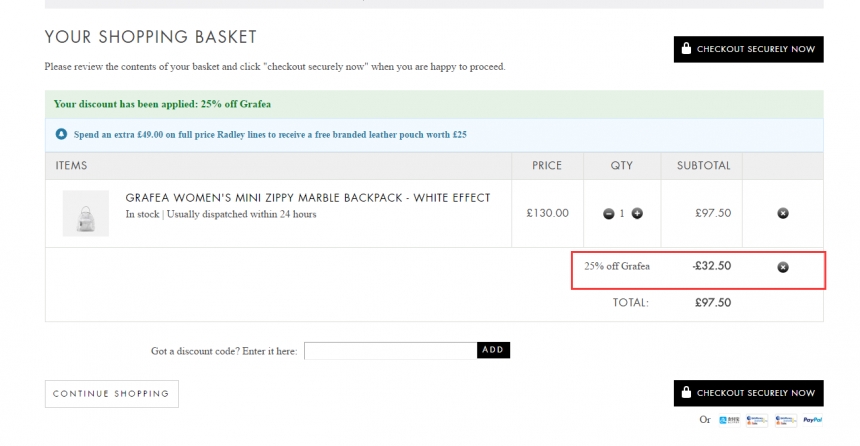This screenshot has width=860, height=446.
Task: Open the backpack product thumbnail
Action: pos(86,213)
